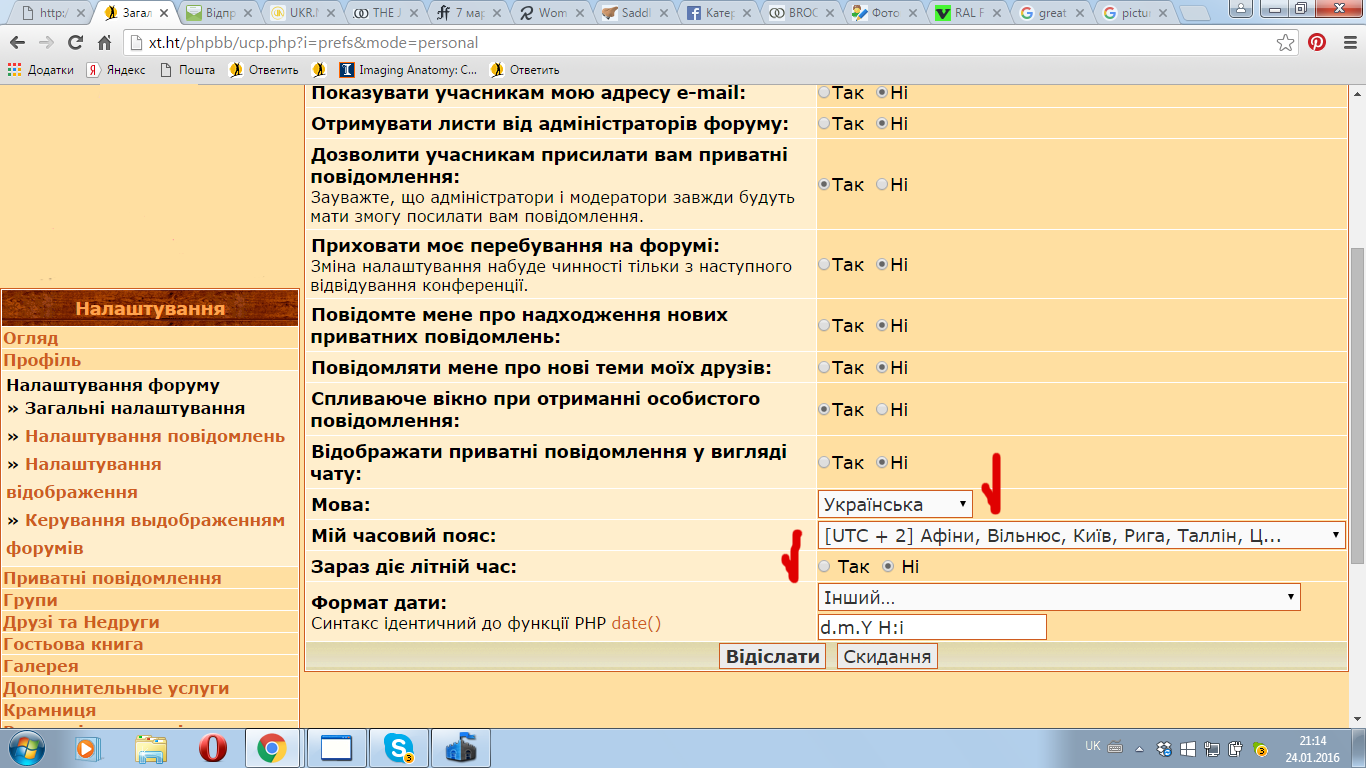Open the language dropdown showing Українська
The height and width of the screenshot is (768, 1366).
pyautogui.click(x=895, y=505)
